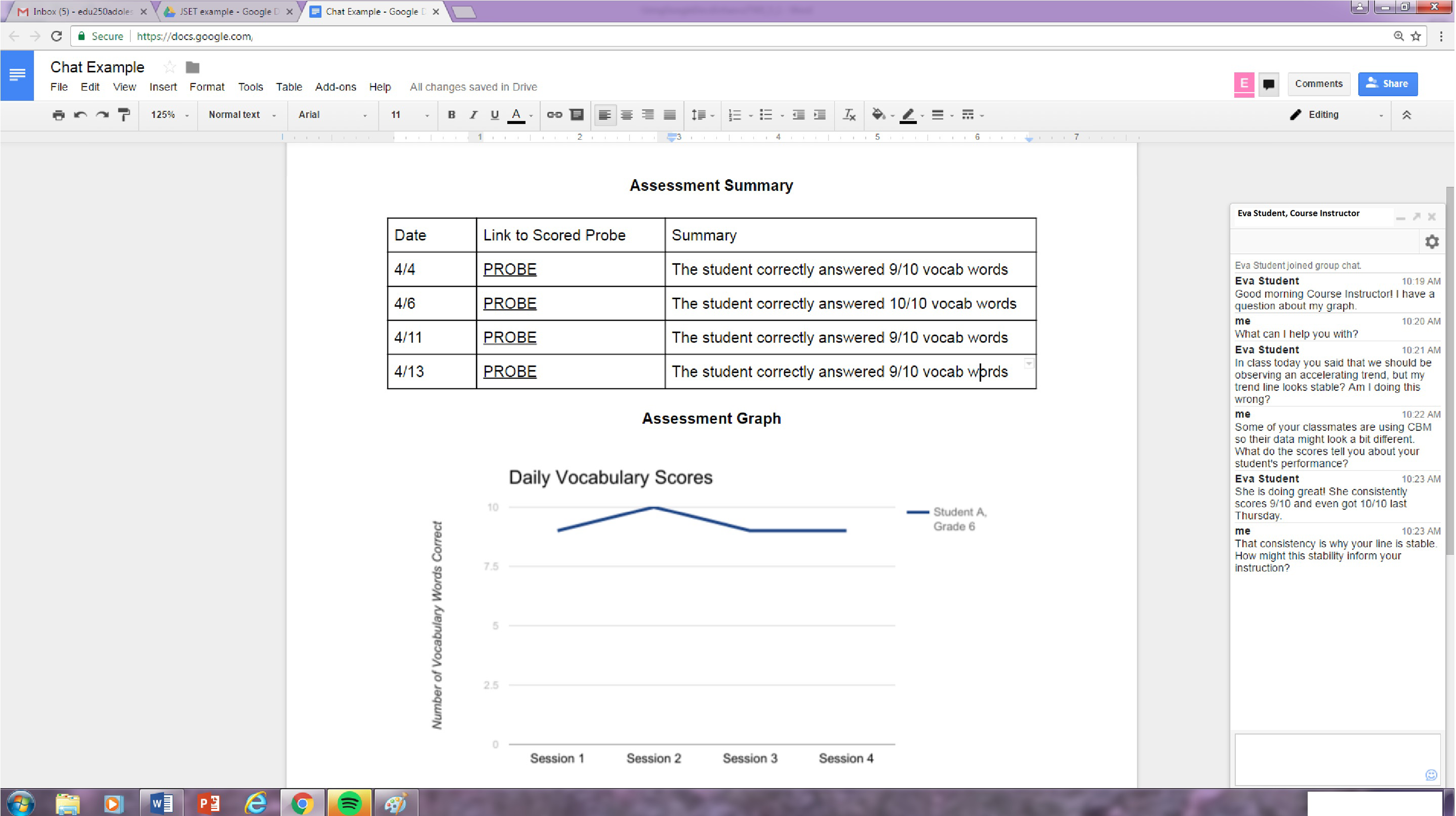The image size is (1456, 816).
Task: Click the emoji smiley in chat box
Action: click(1431, 775)
